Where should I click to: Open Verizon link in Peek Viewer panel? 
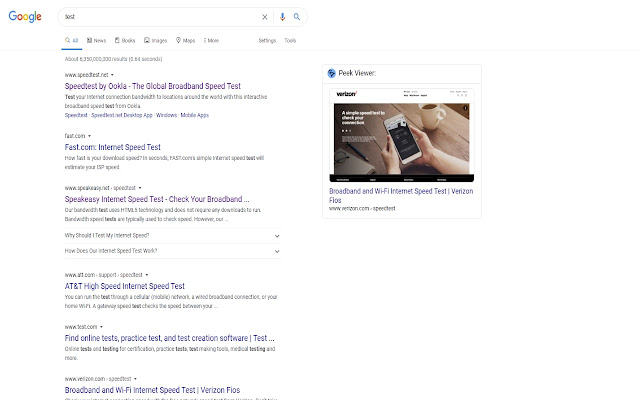coord(401,196)
